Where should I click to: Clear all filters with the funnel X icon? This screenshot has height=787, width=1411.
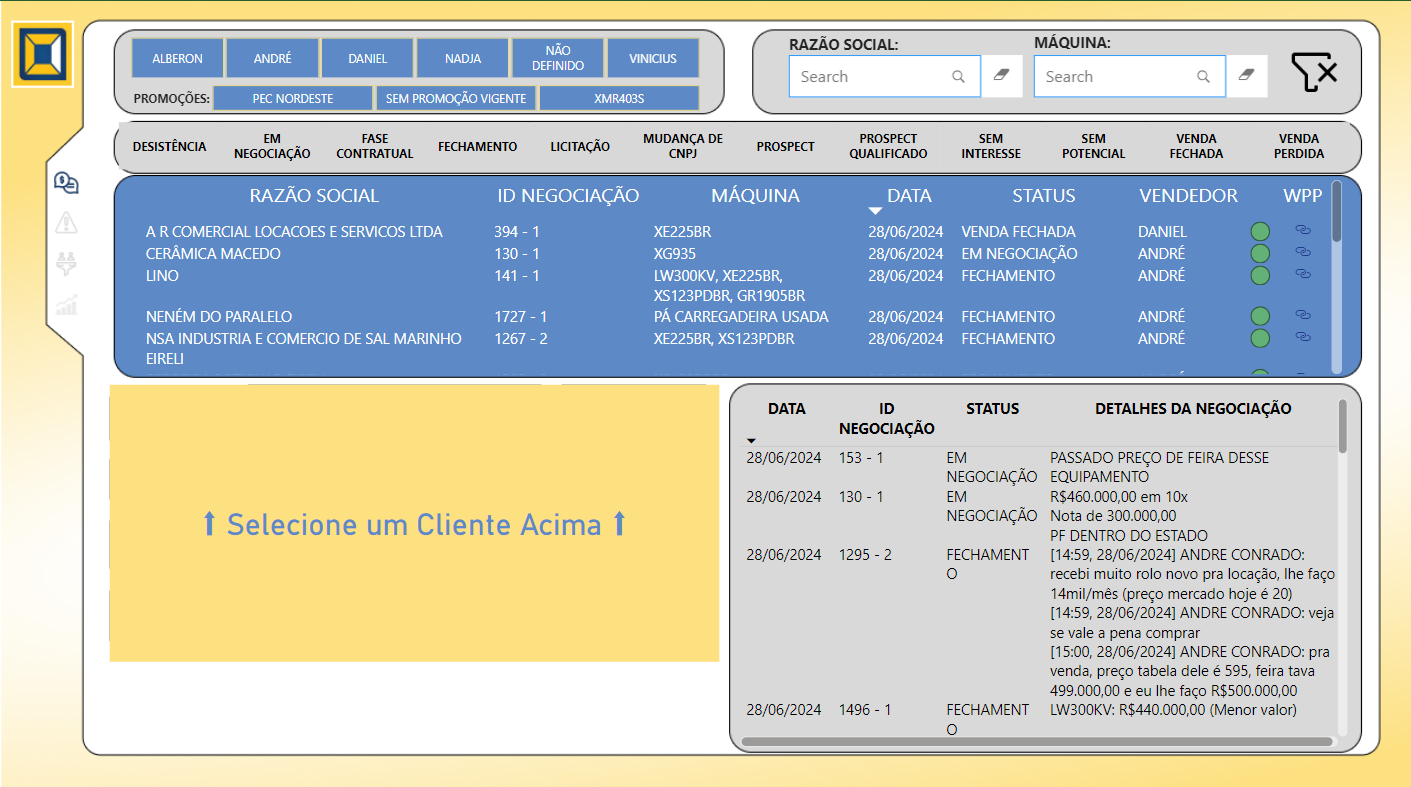pos(1314,73)
